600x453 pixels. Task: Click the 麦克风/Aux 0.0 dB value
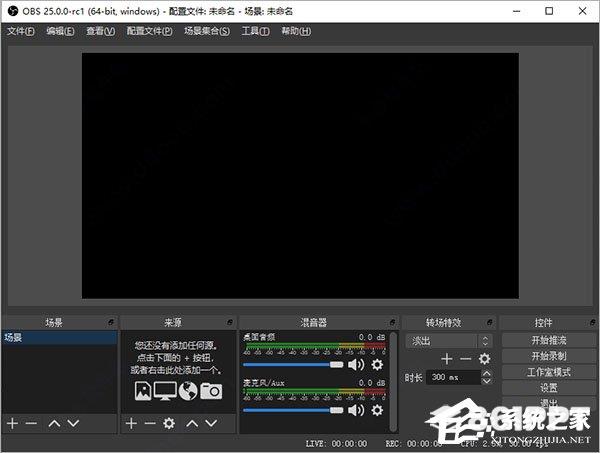372,383
